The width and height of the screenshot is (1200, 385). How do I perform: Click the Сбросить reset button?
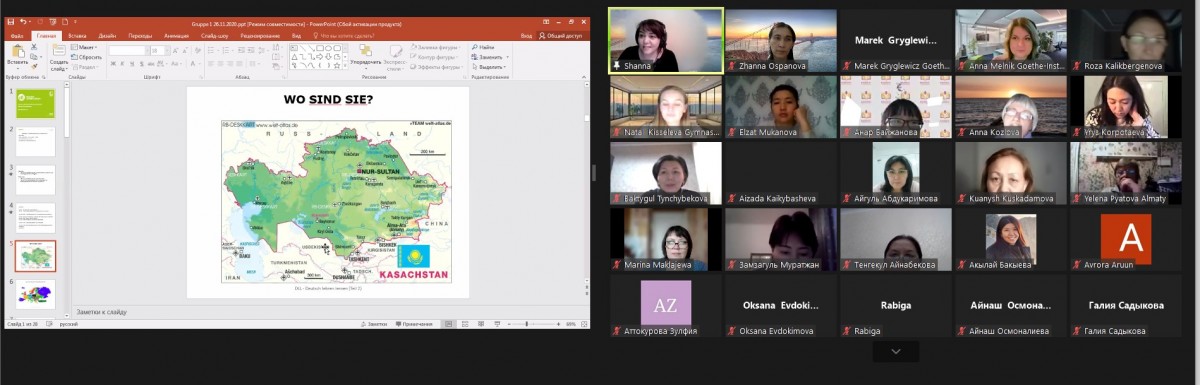pyautogui.click(x=86, y=56)
